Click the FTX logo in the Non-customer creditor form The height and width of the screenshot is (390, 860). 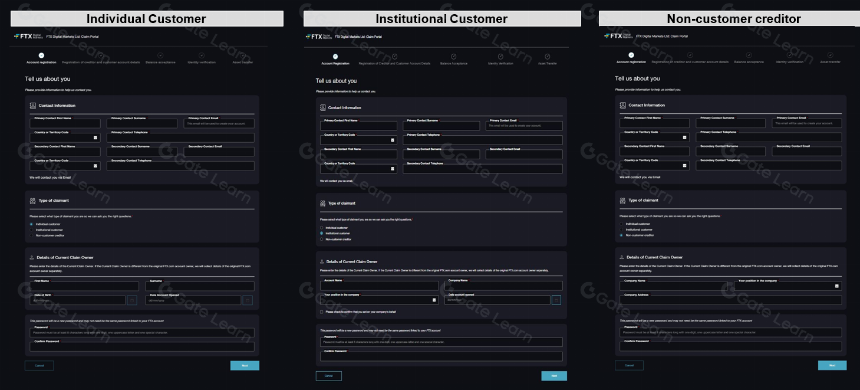[x=619, y=36]
